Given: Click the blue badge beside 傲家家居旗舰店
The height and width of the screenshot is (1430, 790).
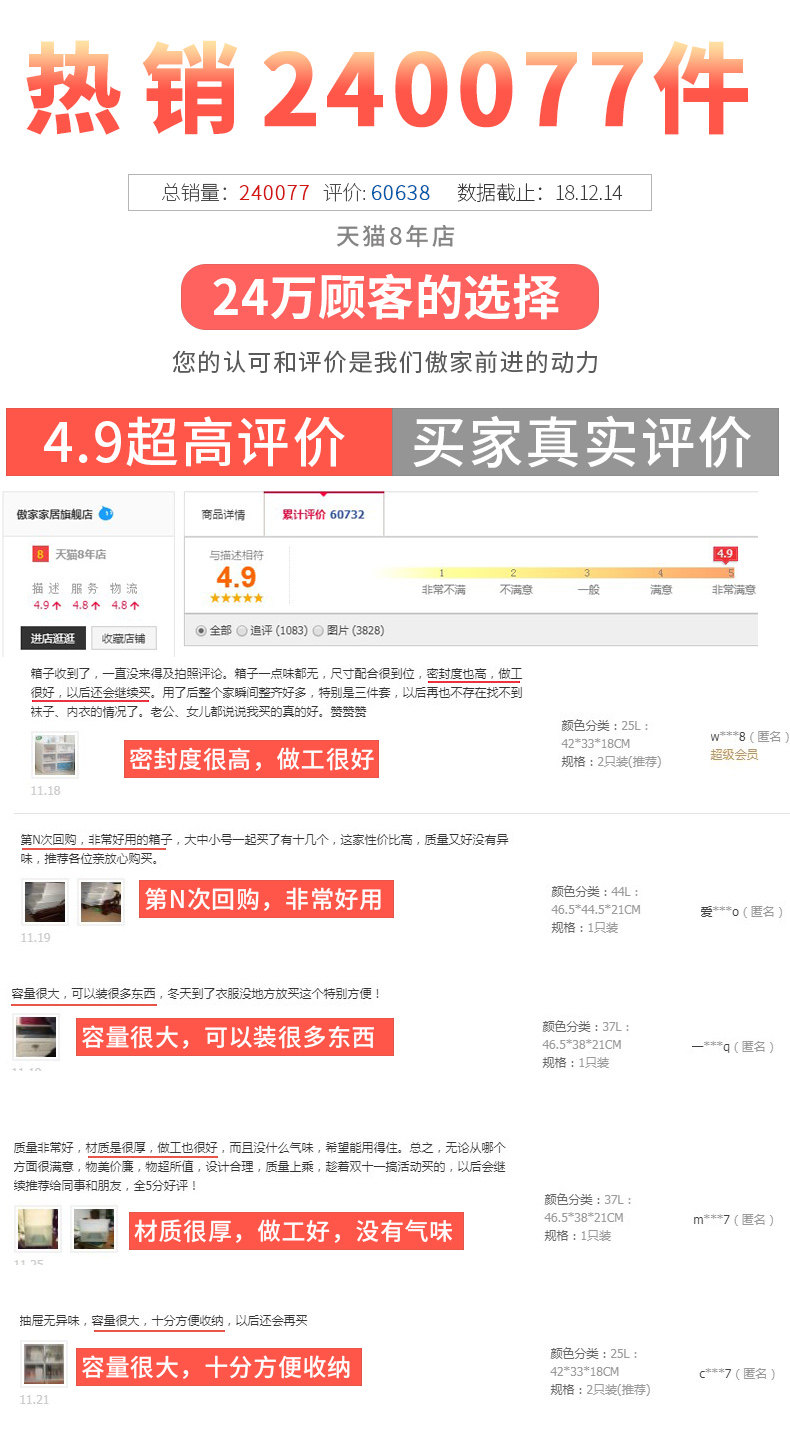Looking at the screenshot, I should [107, 514].
